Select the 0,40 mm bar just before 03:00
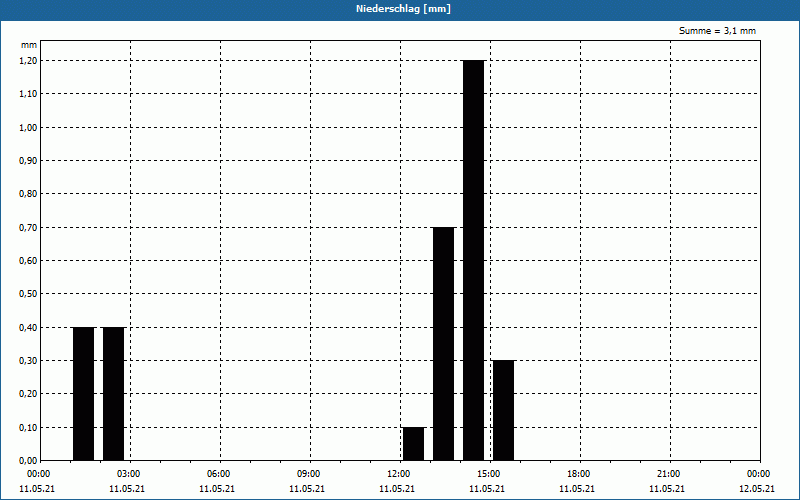Screen dimensions: 800x500 113,394
